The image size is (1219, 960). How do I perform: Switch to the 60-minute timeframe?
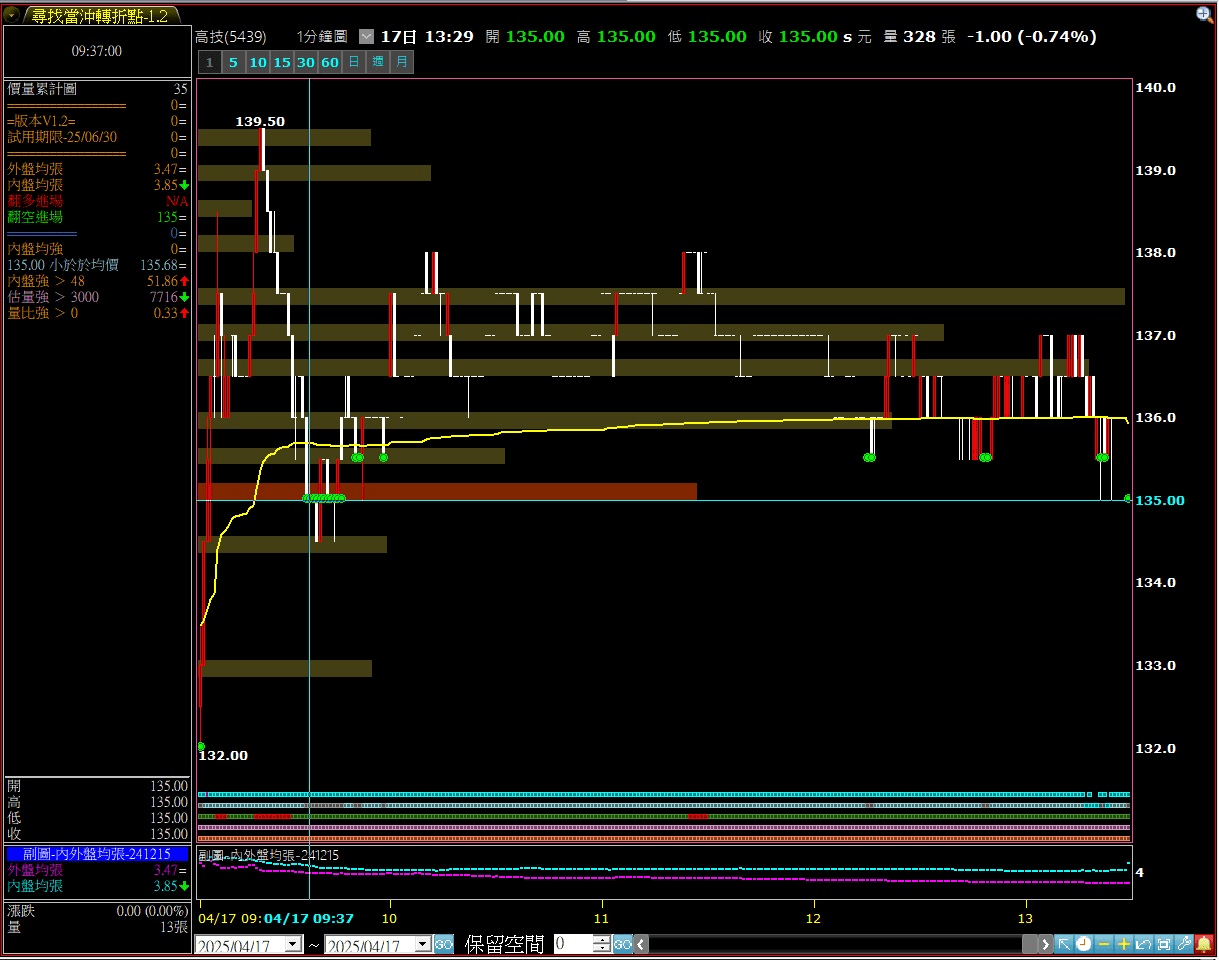[x=329, y=62]
